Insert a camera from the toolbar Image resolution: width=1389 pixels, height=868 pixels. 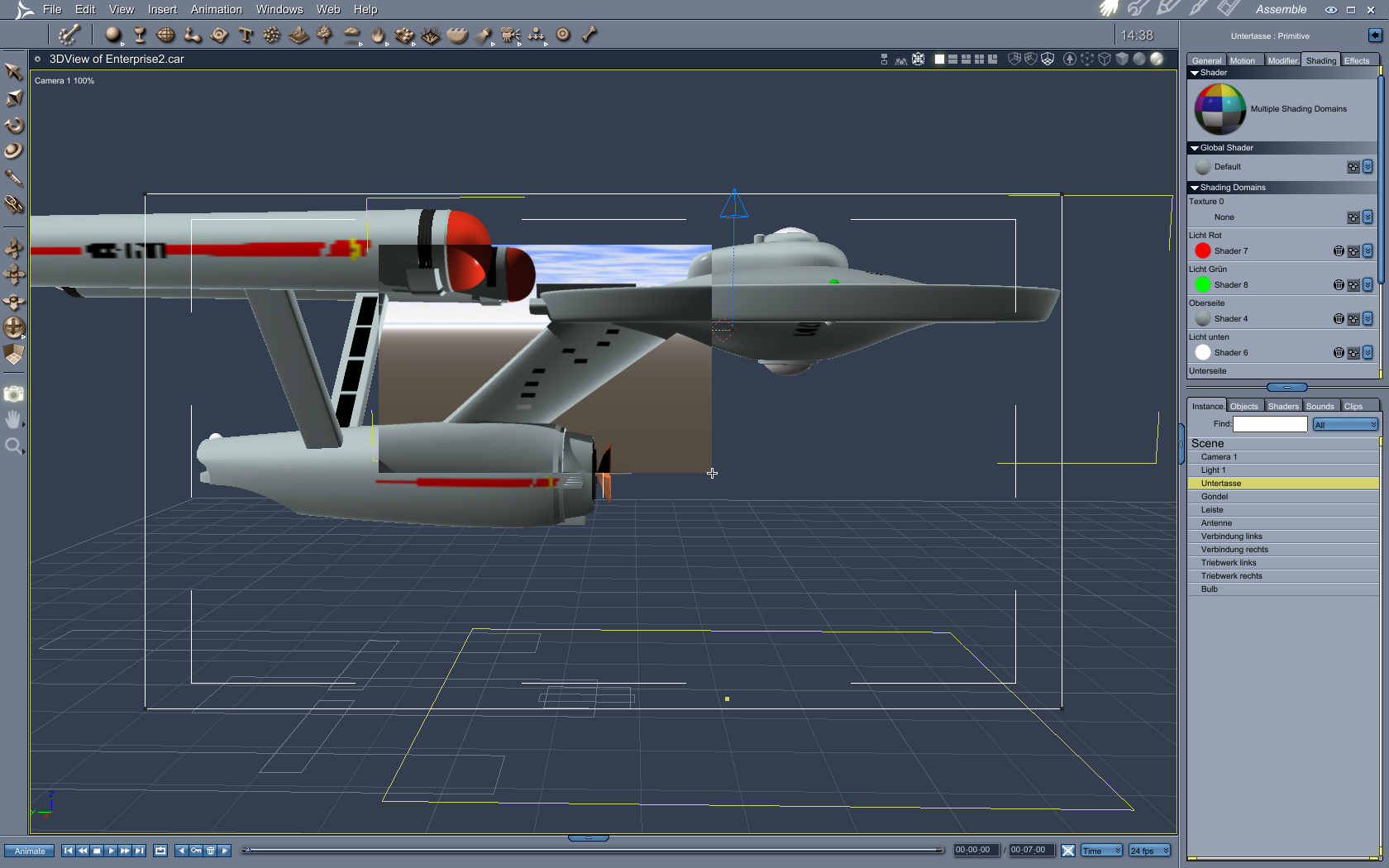pos(510,35)
